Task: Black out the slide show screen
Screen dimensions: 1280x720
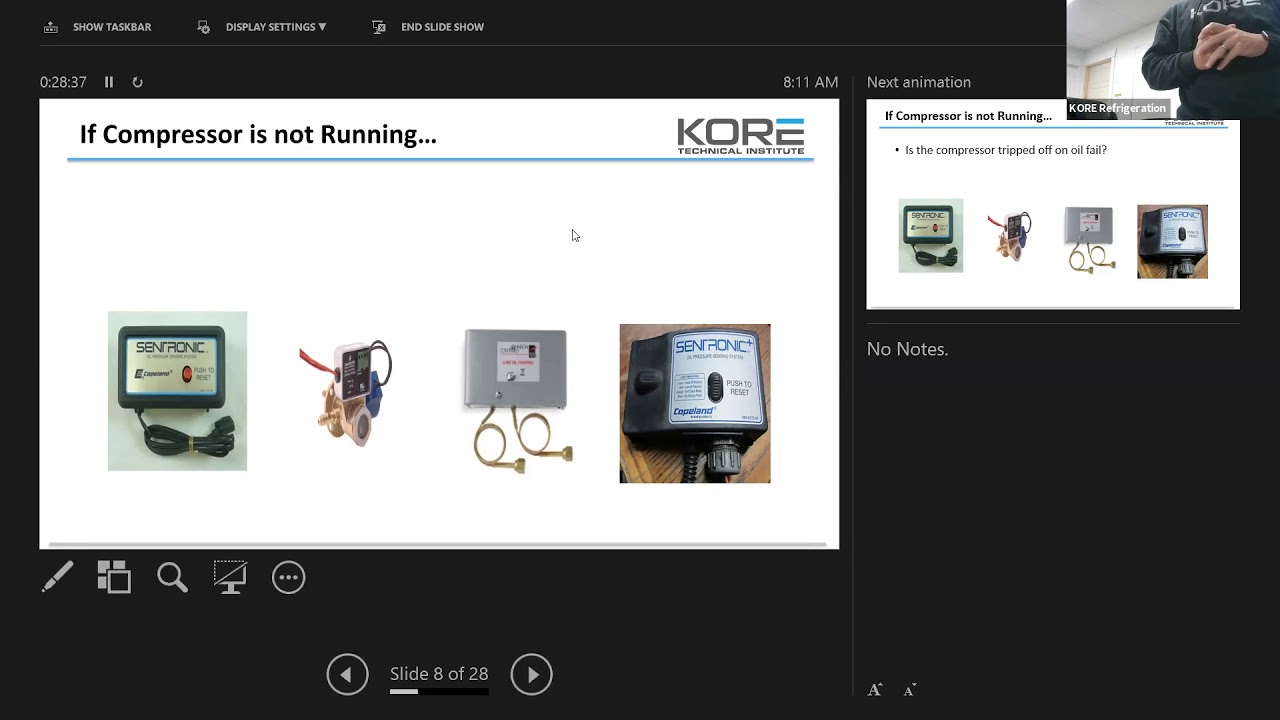Action: coord(230,577)
